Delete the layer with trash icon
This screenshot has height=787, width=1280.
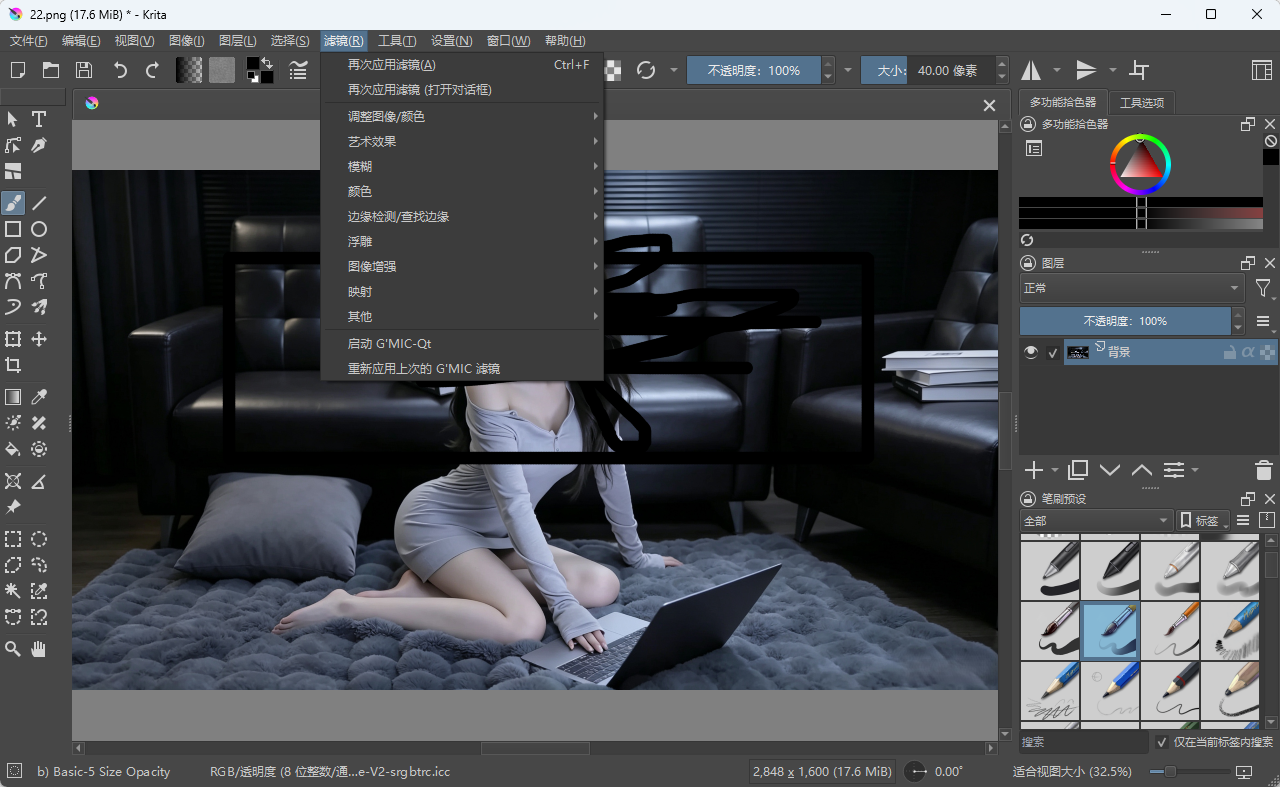pos(1263,470)
